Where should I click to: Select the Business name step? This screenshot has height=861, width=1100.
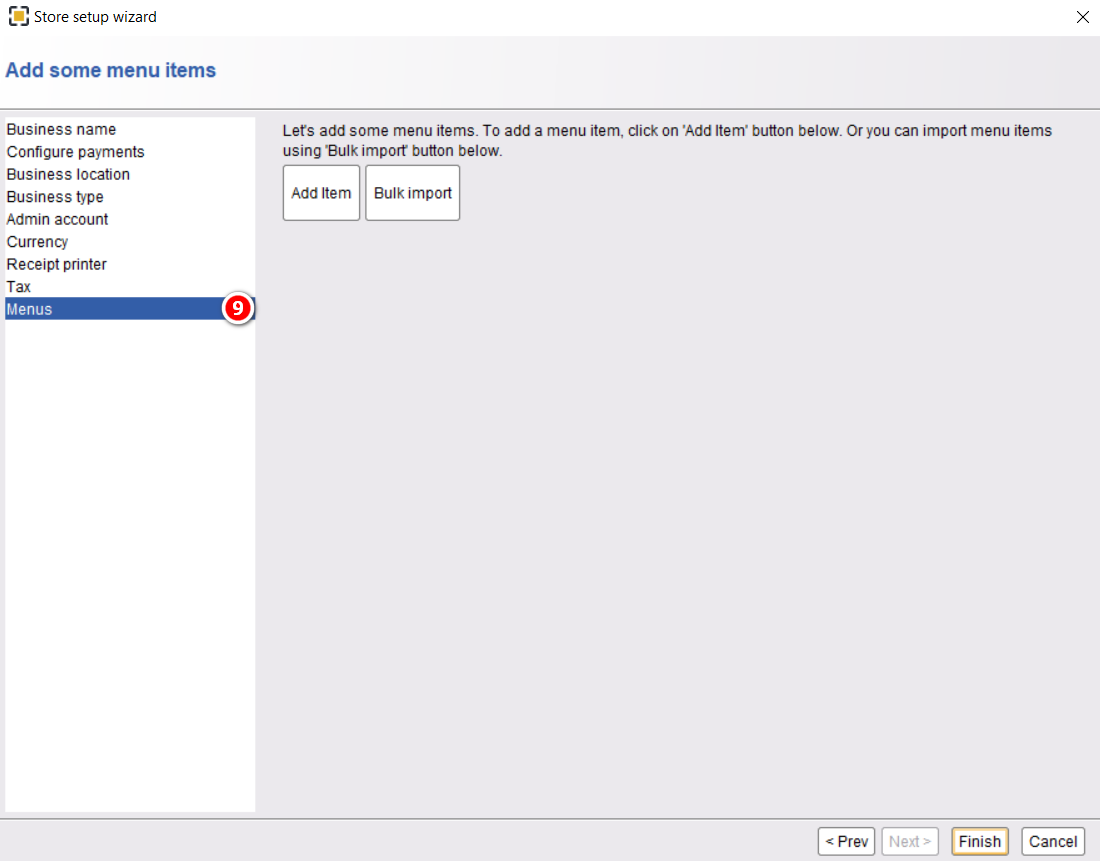pos(130,129)
